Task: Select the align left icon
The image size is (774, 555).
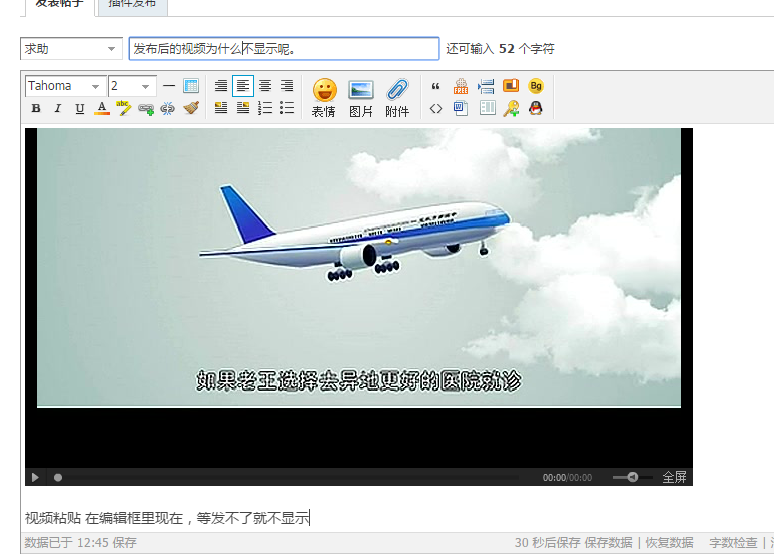Action: pyautogui.click(x=242, y=86)
